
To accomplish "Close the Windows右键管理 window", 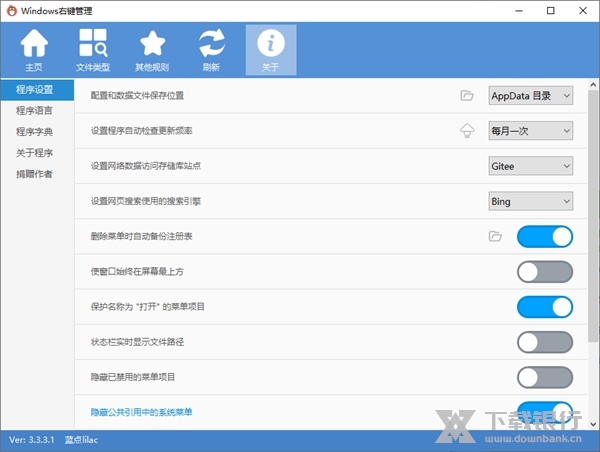I will click(x=583, y=11).
